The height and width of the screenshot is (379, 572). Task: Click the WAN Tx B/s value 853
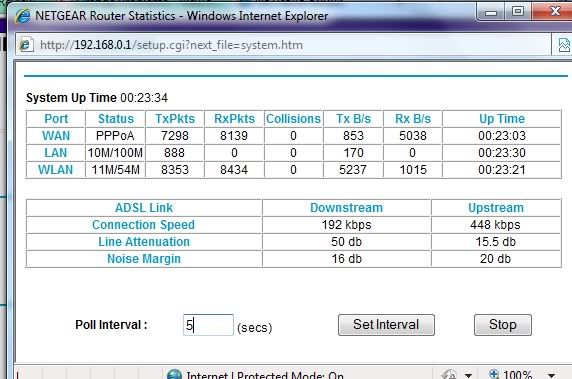pos(353,136)
